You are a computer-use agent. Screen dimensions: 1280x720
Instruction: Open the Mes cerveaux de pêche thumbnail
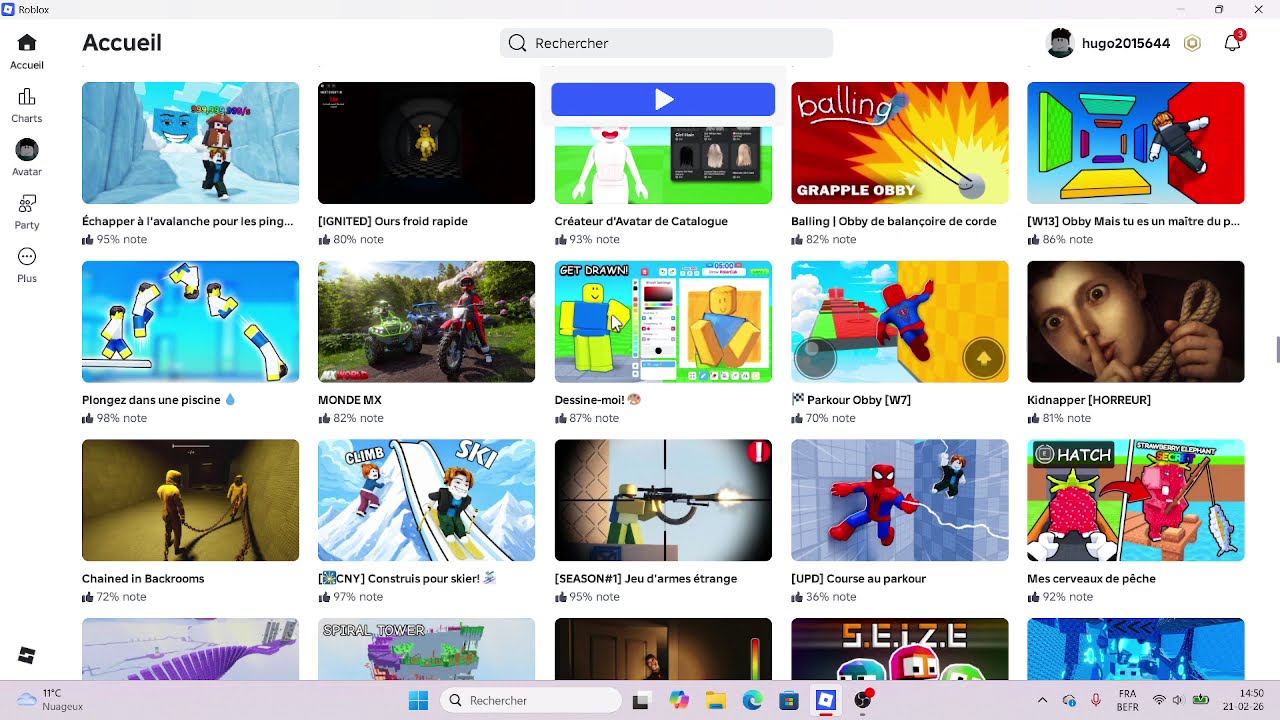click(1136, 500)
